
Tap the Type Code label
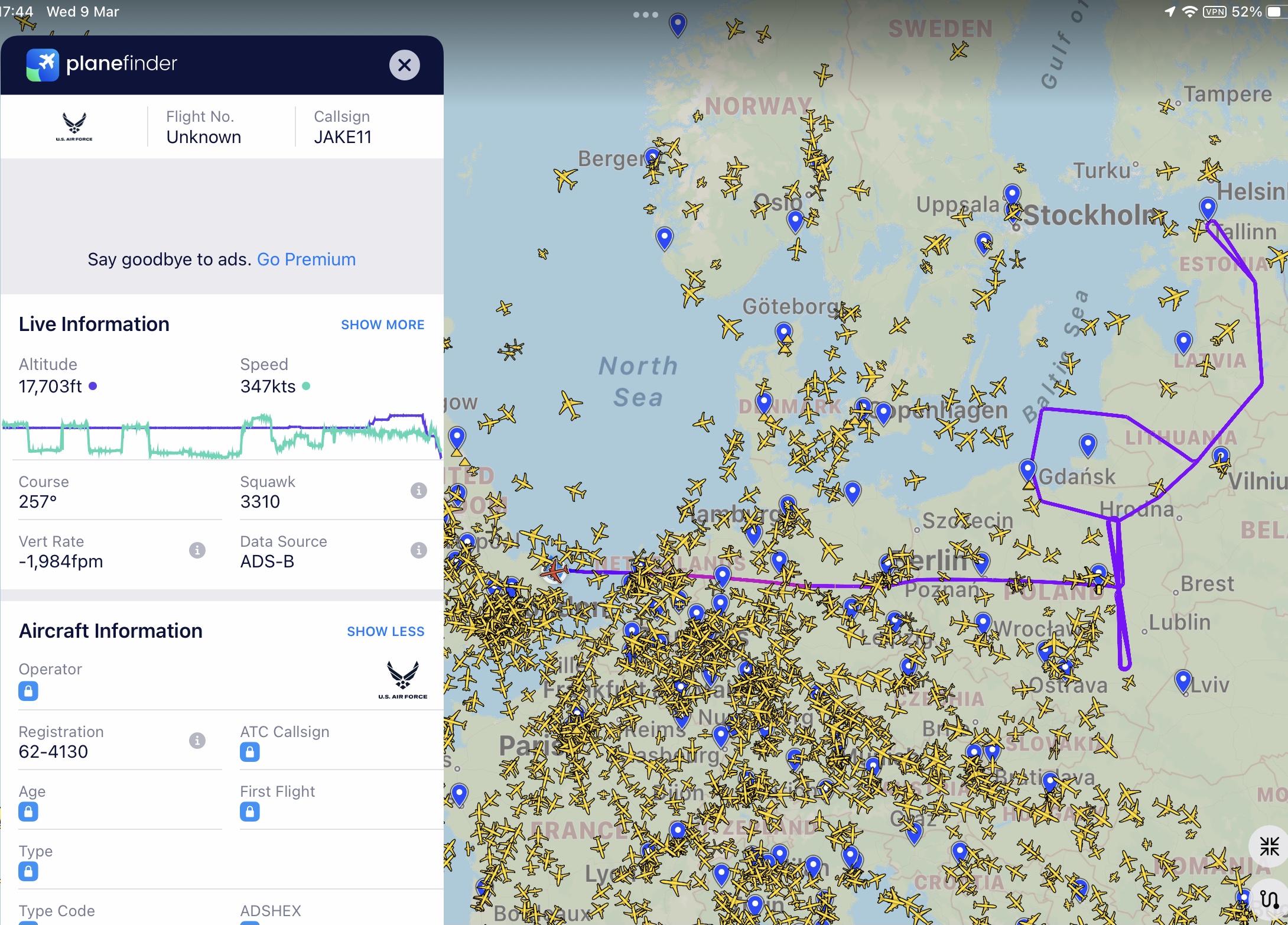[57, 911]
